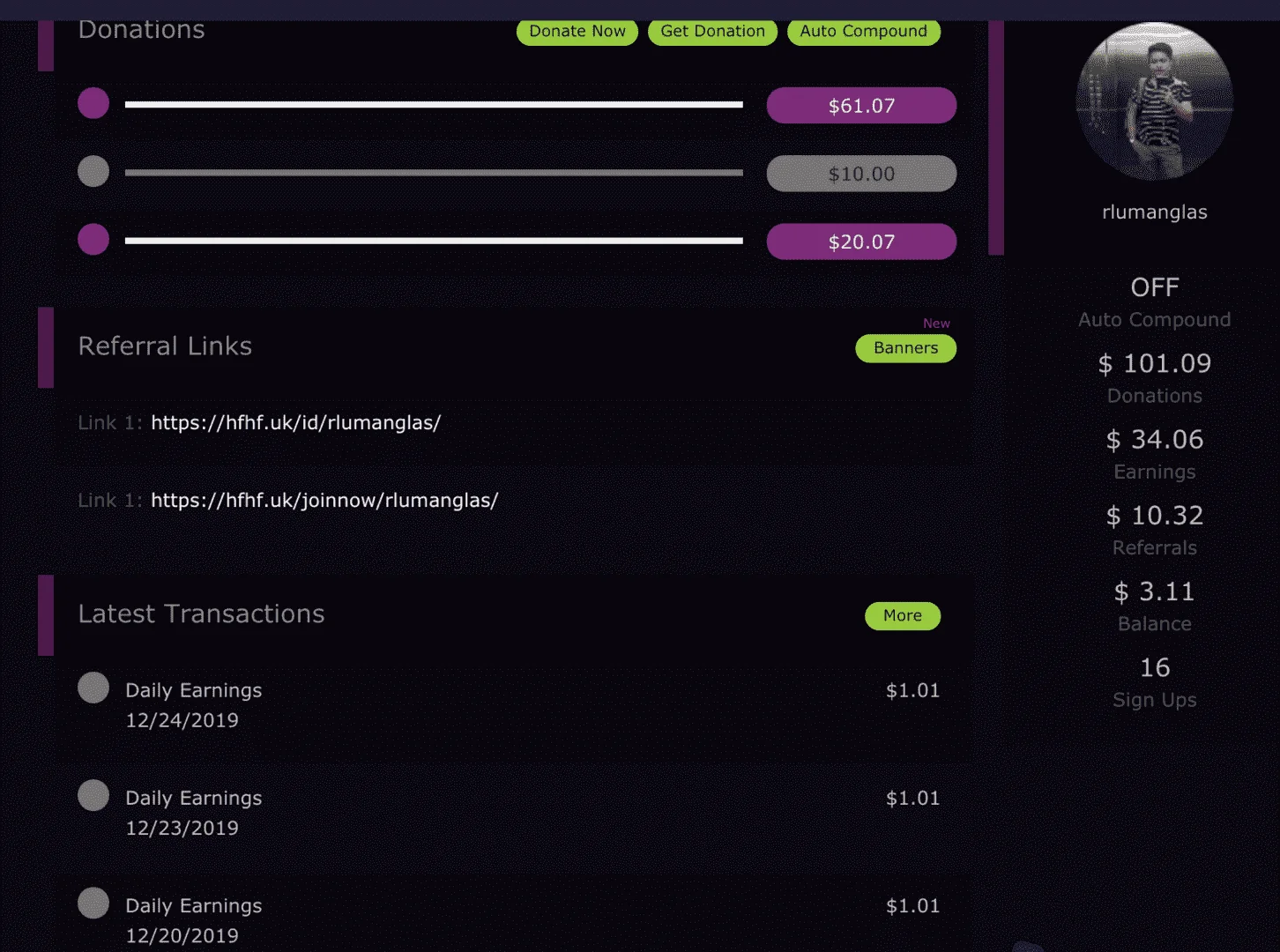The image size is (1280, 952).
Task: Toggle the OFF Auto Compound status
Action: coord(1154,287)
